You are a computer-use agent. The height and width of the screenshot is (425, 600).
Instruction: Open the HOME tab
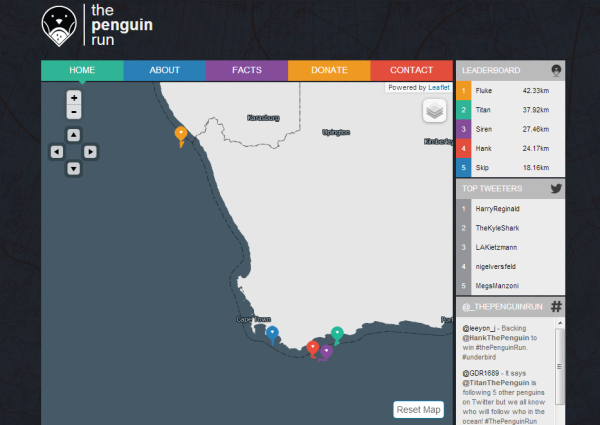pyautogui.click(x=82, y=70)
